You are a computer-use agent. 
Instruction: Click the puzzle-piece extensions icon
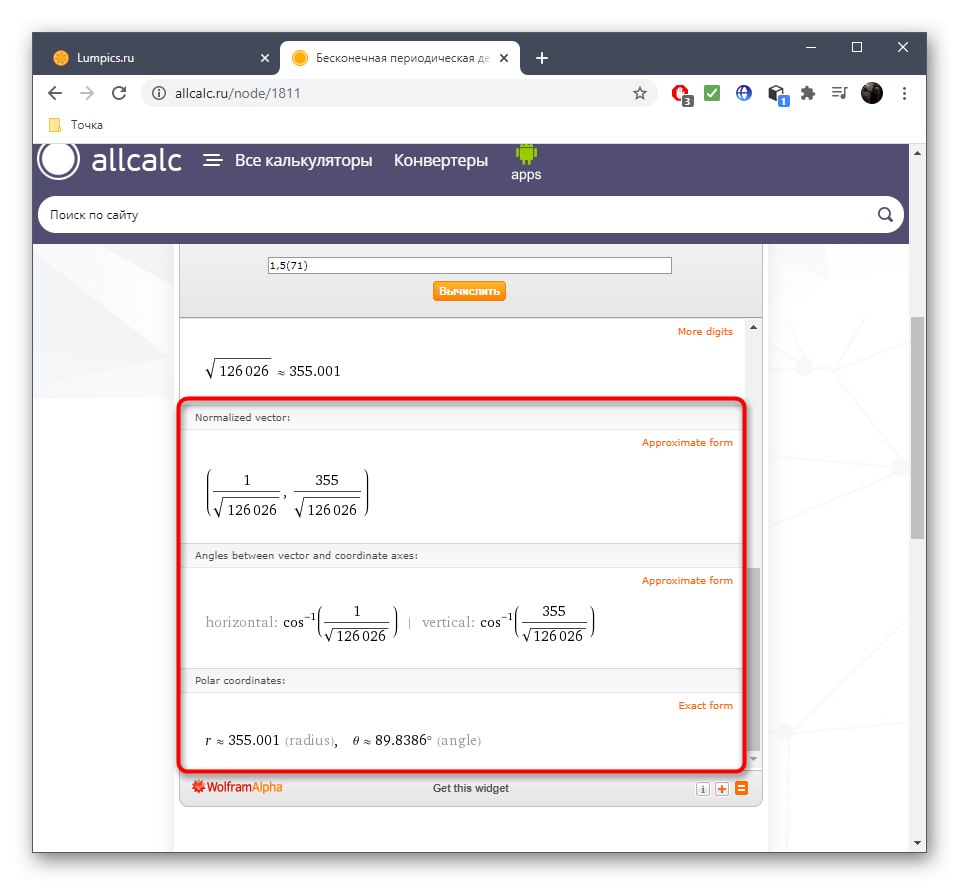[x=807, y=93]
